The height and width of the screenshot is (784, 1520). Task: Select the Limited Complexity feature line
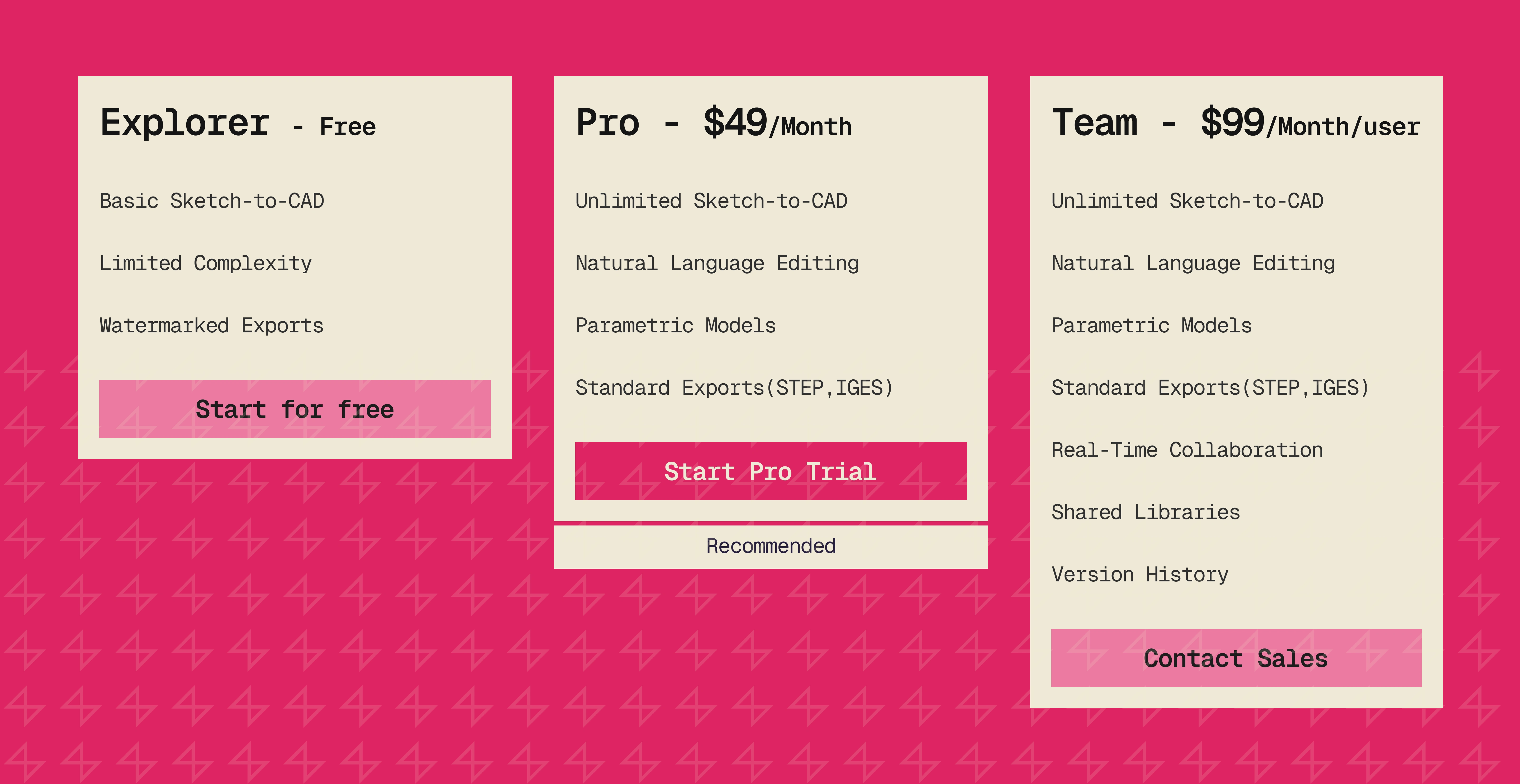pos(205,263)
